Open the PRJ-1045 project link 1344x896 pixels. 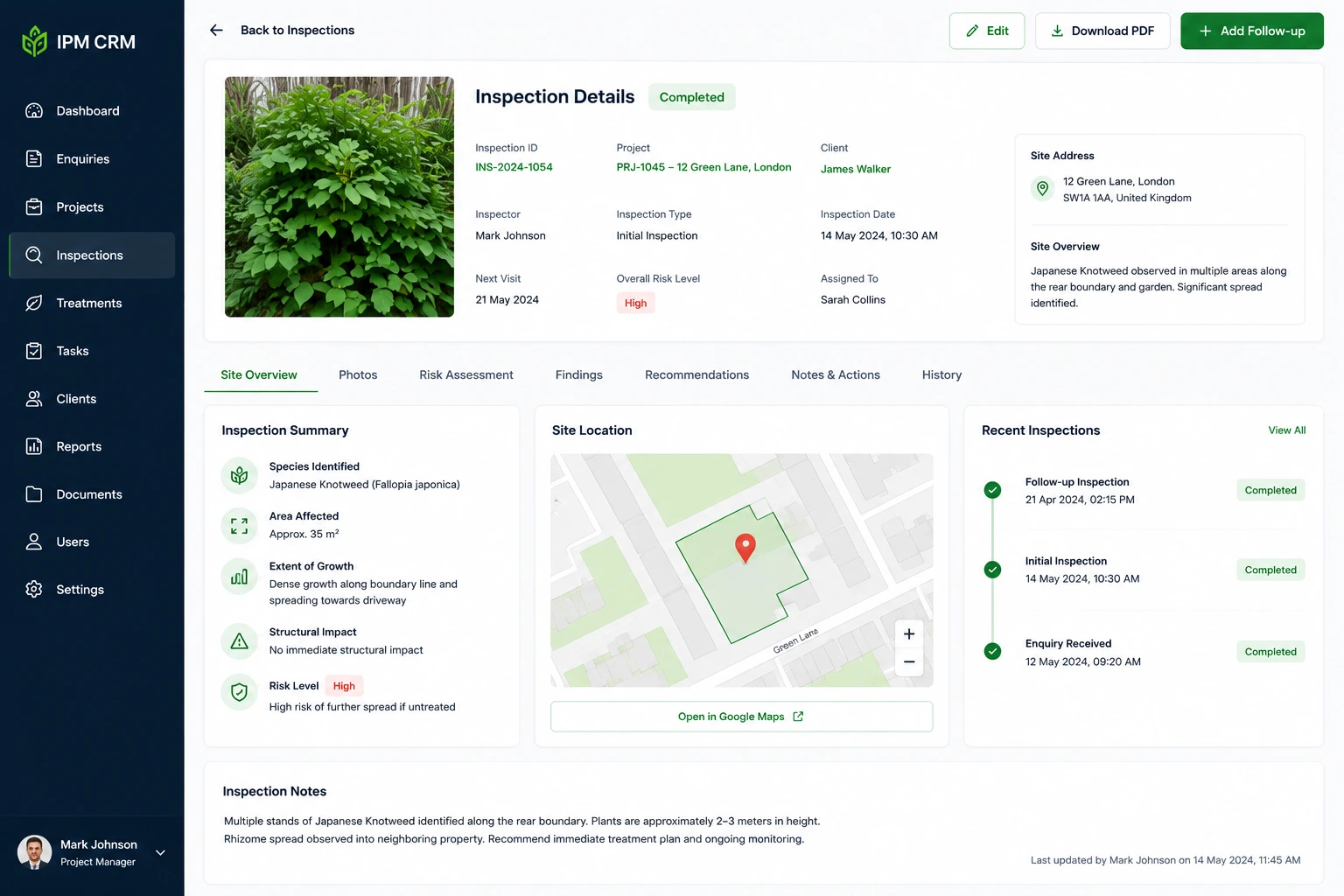pyautogui.click(x=703, y=167)
